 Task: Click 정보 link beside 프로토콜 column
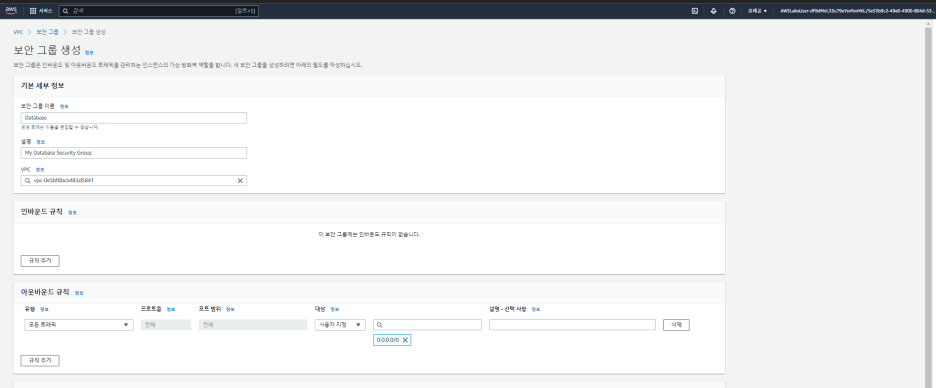(171, 309)
